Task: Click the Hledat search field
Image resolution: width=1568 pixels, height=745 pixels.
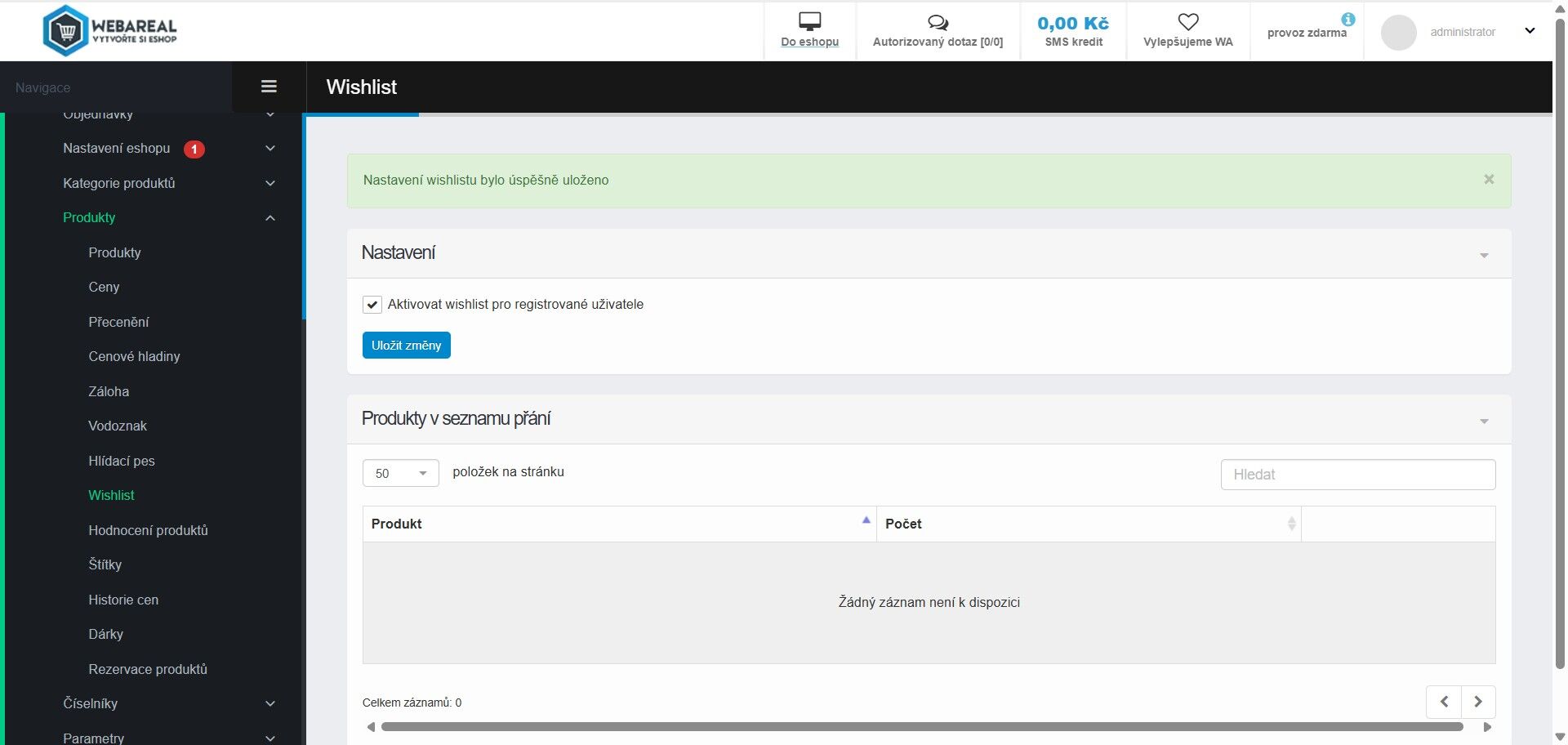Action: coord(1358,475)
